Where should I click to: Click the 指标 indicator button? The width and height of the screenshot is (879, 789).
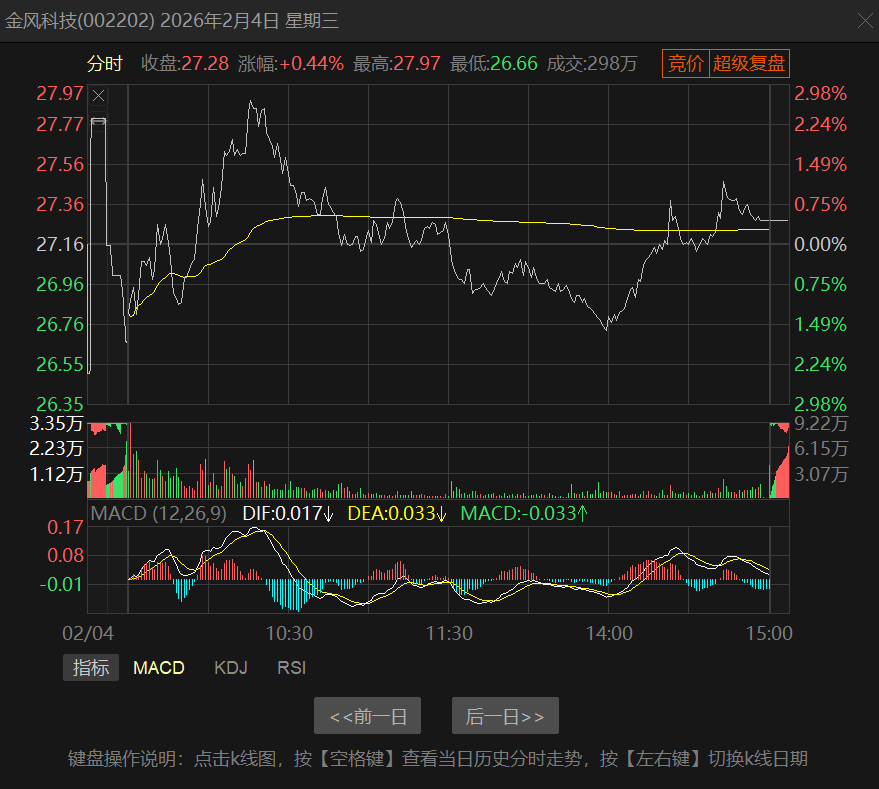(91, 667)
